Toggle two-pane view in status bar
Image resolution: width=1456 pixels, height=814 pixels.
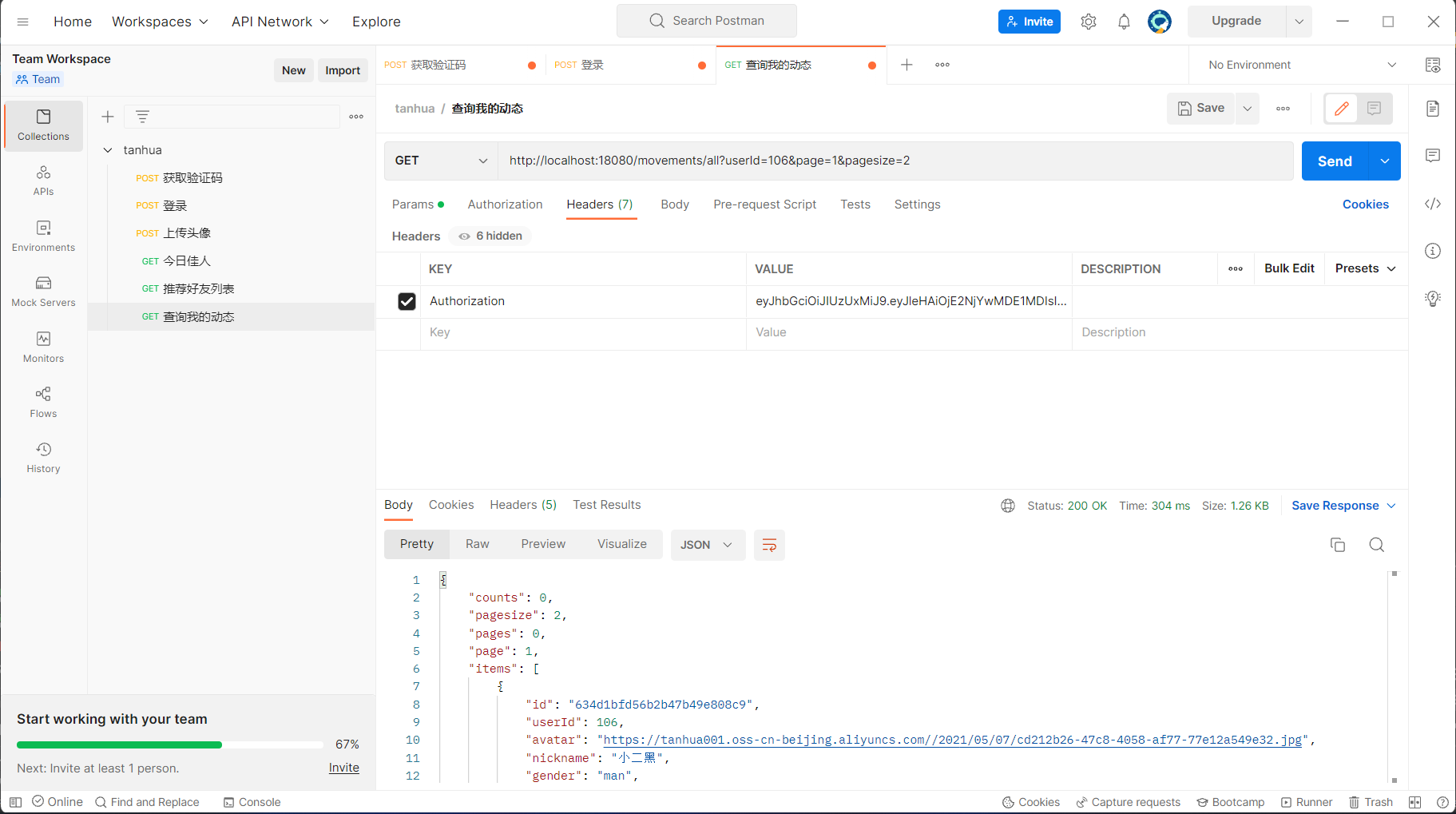1414,802
